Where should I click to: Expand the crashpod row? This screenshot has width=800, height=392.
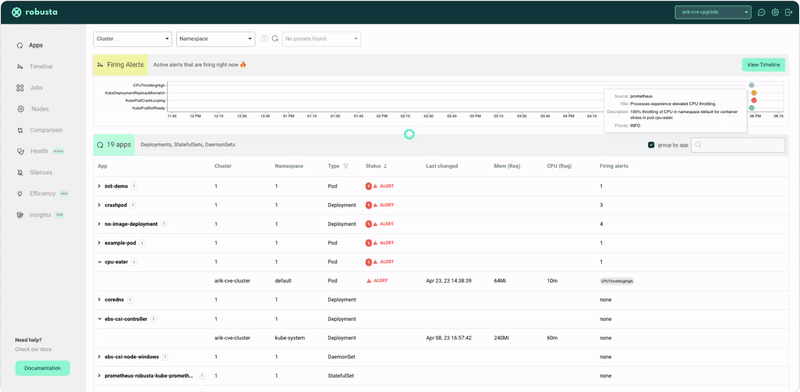tap(99, 205)
